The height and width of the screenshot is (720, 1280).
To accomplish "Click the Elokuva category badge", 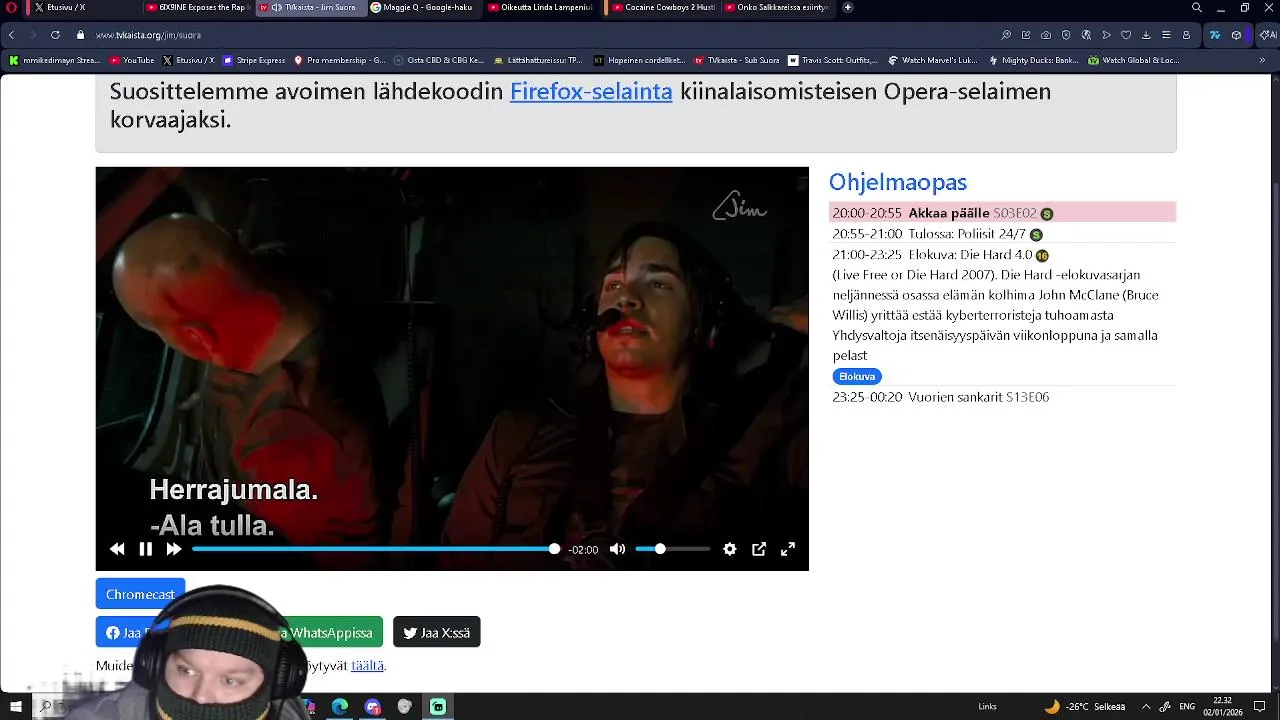I will [x=857, y=376].
